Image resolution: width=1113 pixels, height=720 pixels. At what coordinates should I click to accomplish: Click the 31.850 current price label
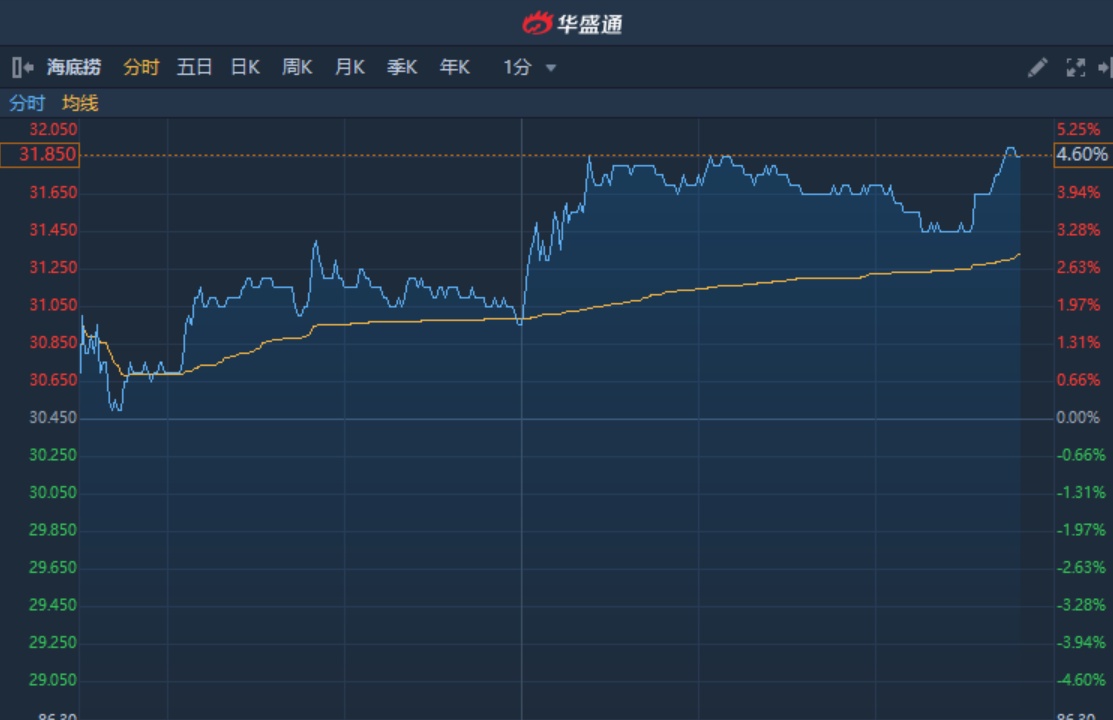pos(40,155)
